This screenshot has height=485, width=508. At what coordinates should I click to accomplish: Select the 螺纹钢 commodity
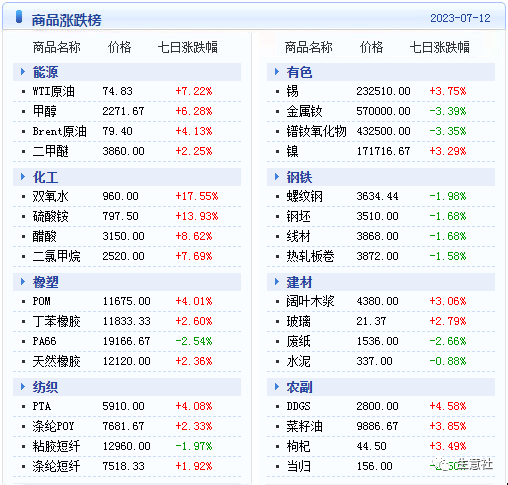coord(304,196)
